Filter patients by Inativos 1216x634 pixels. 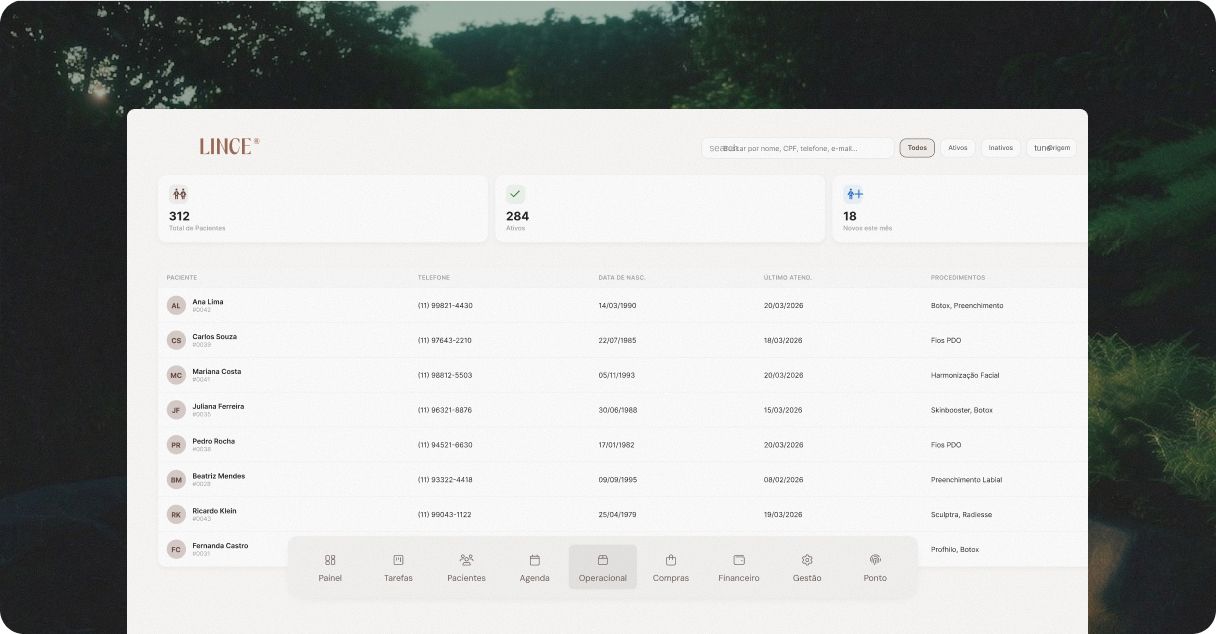click(x=1000, y=148)
